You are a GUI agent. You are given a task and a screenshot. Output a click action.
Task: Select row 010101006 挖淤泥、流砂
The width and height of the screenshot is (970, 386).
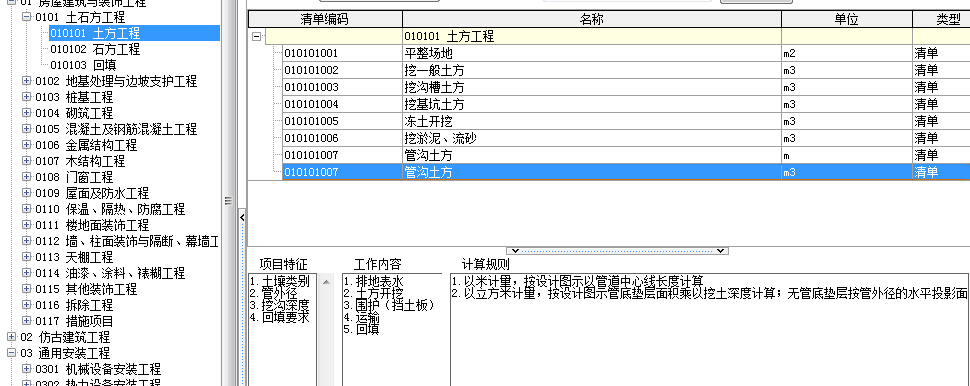[626, 138]
